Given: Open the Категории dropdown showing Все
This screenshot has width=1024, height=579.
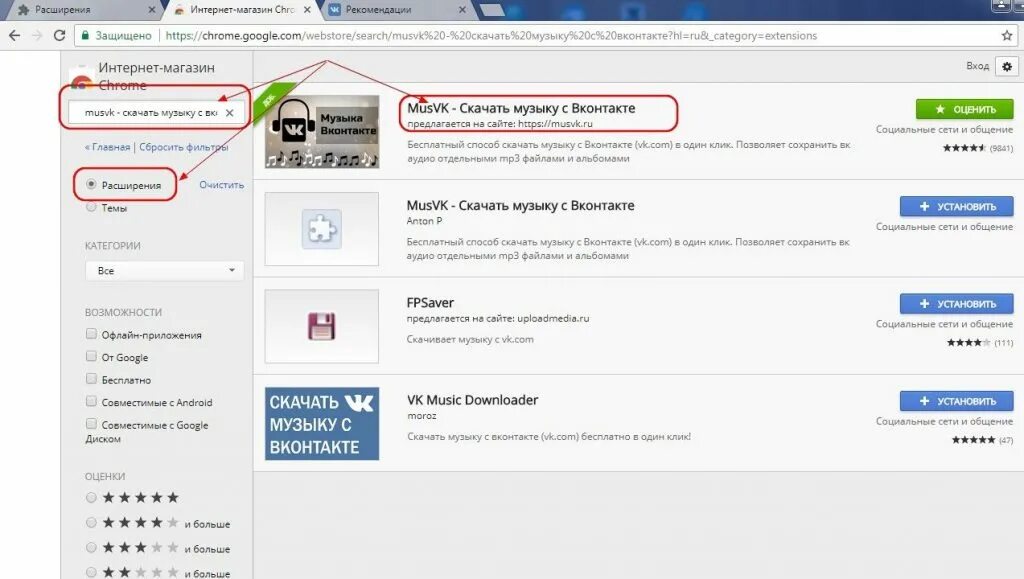Looking at the screenshot, I should tap(164, 270).
